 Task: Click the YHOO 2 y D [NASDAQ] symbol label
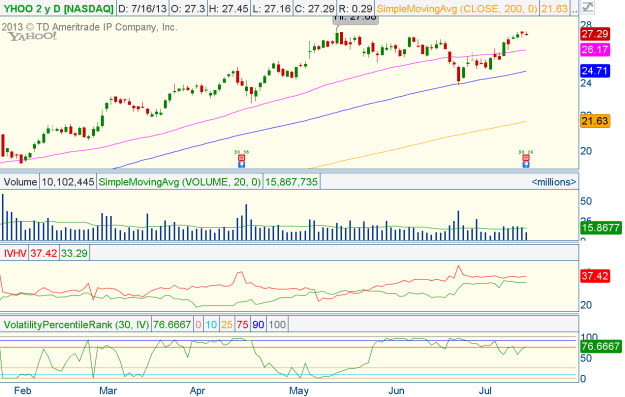click(58, 8)
